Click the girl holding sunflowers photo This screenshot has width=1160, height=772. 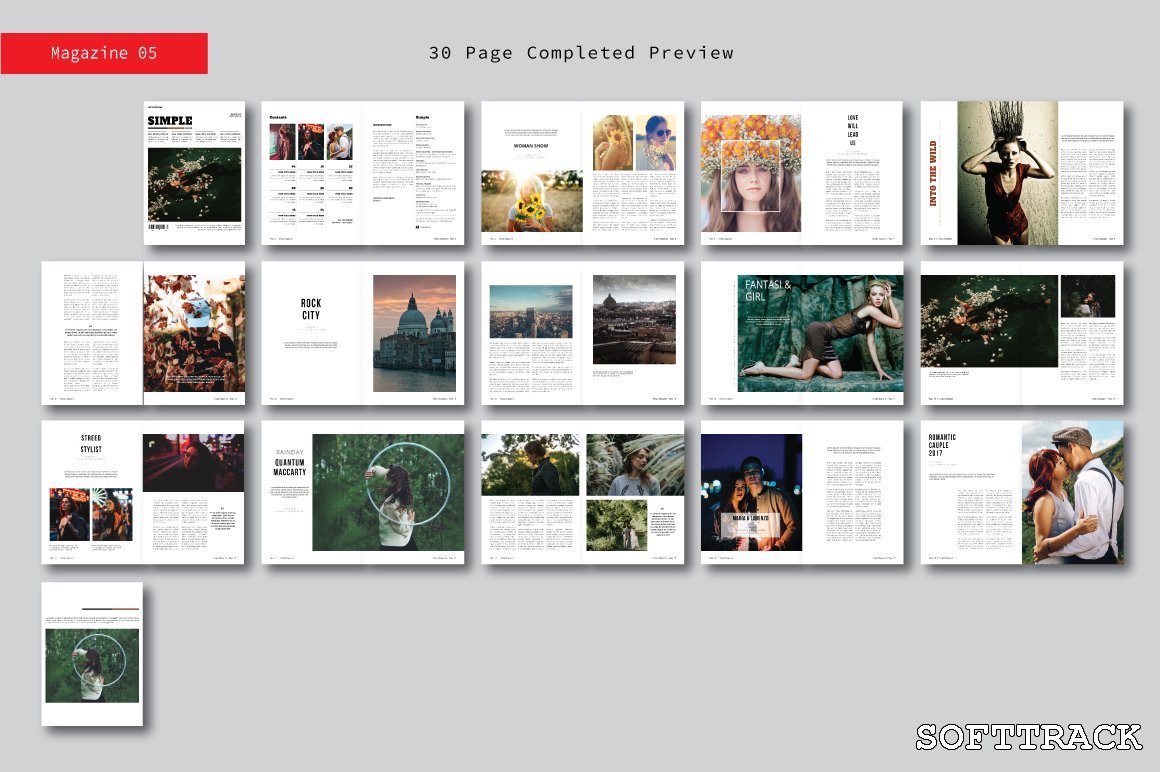click(531, 201)
